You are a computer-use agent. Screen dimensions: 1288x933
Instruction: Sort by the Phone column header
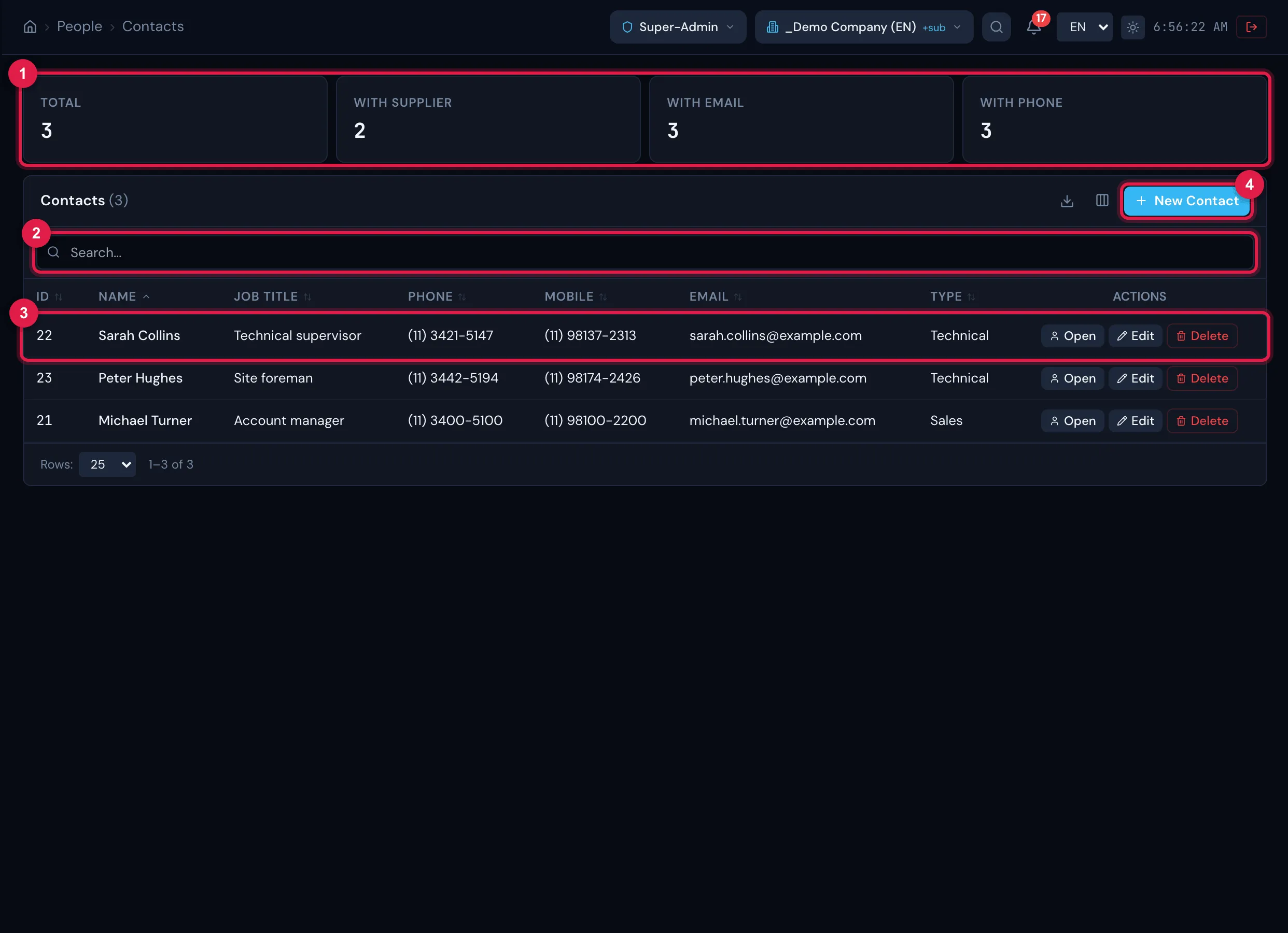tap(436, 296)
